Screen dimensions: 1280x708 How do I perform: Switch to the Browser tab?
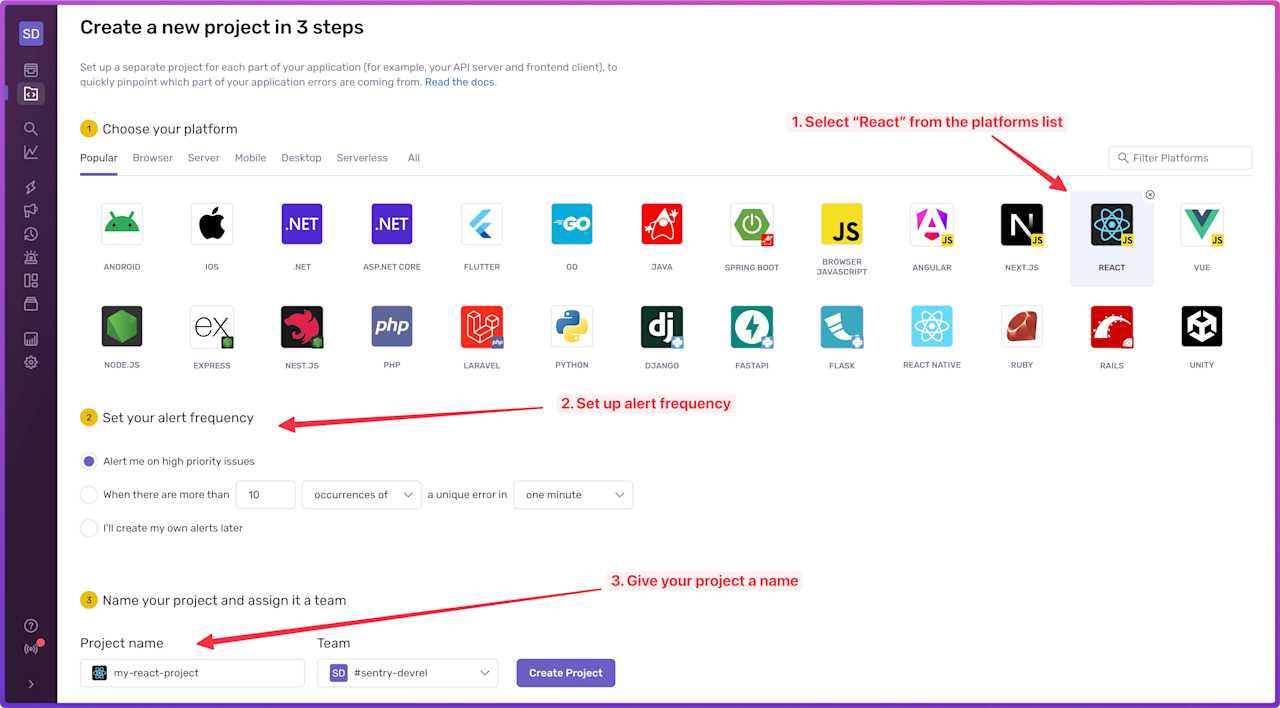153,158
